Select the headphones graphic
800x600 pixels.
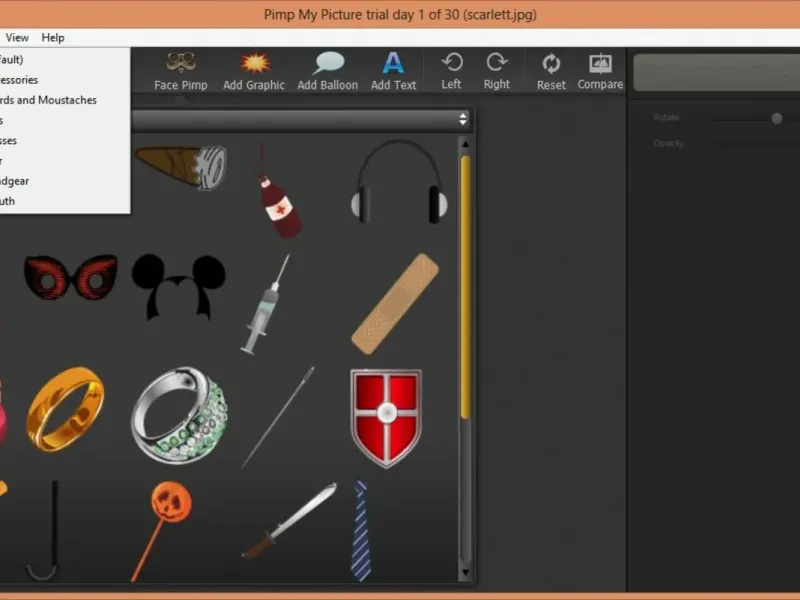[400, 182]
